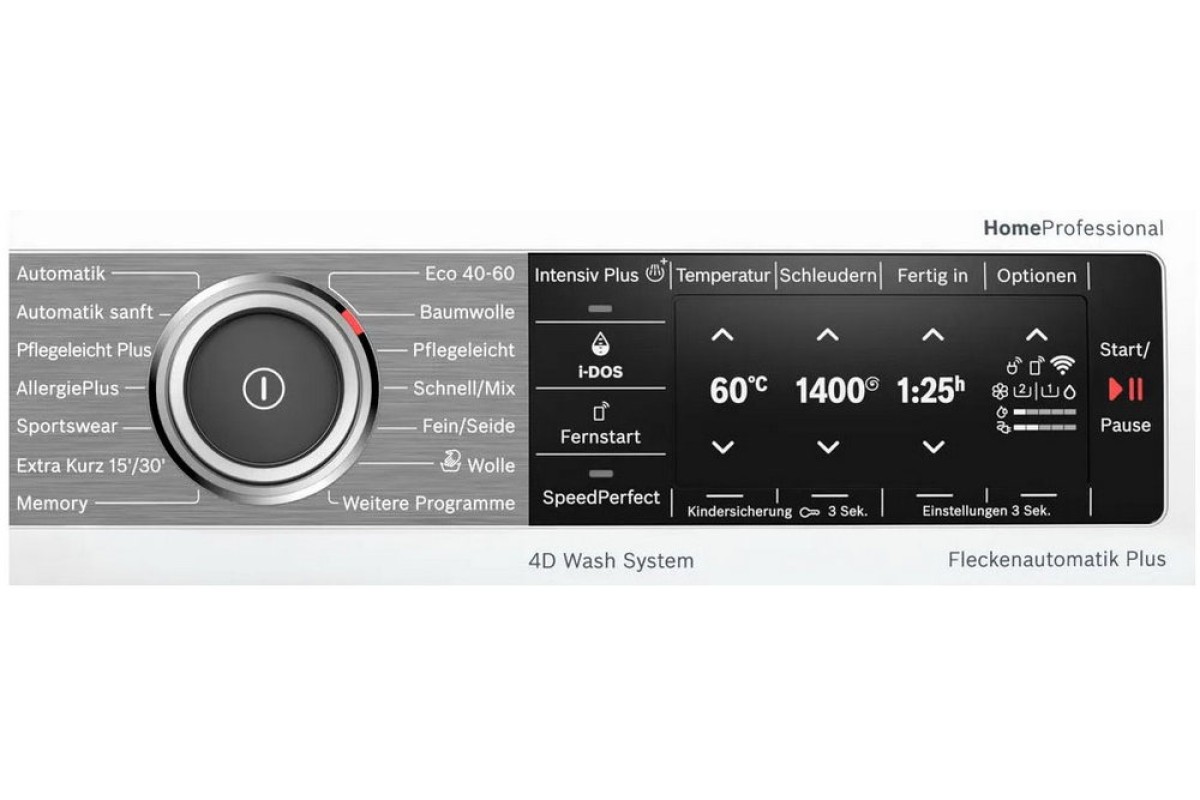Viewport: 1200px width, 800px height.
Task: Lower spin speed with the down arrow
Action: (x=827, y=447)
